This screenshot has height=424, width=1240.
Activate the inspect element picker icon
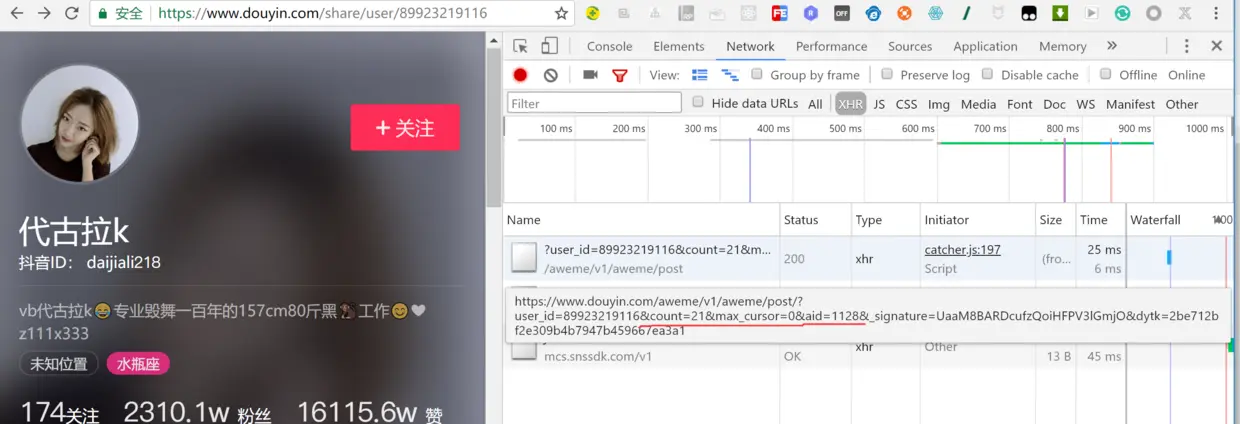click(x=520, y=46)
